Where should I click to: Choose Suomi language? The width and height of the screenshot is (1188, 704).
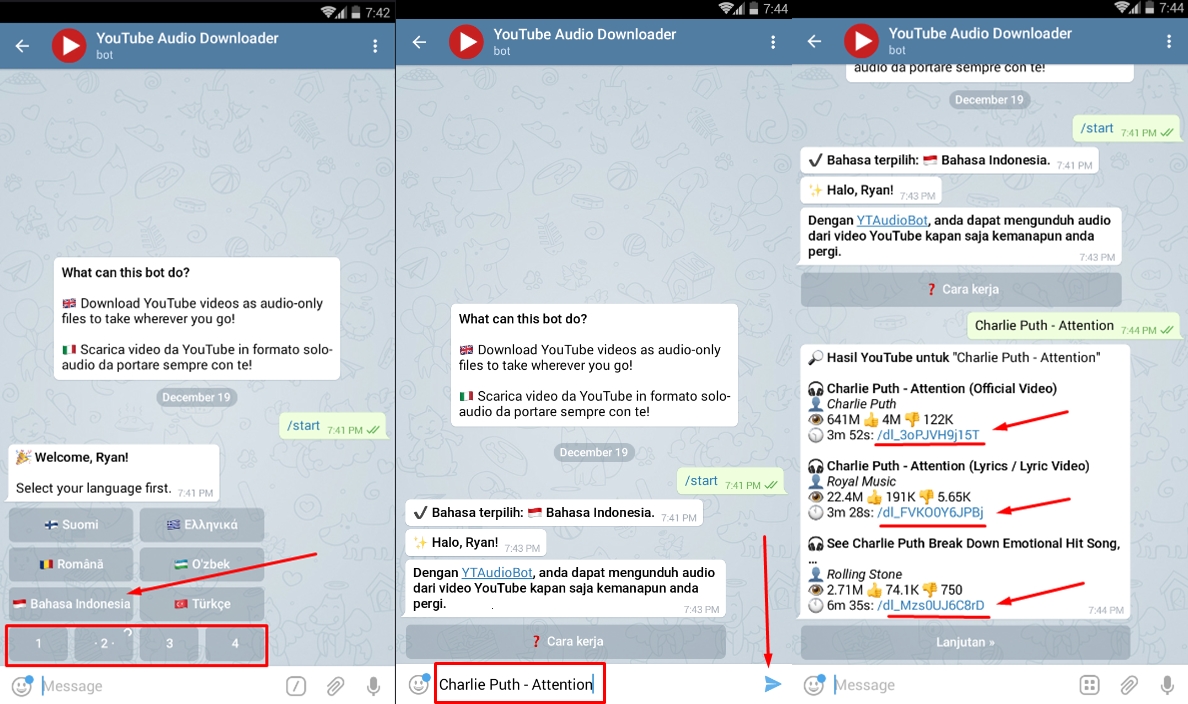pos(71,524)
